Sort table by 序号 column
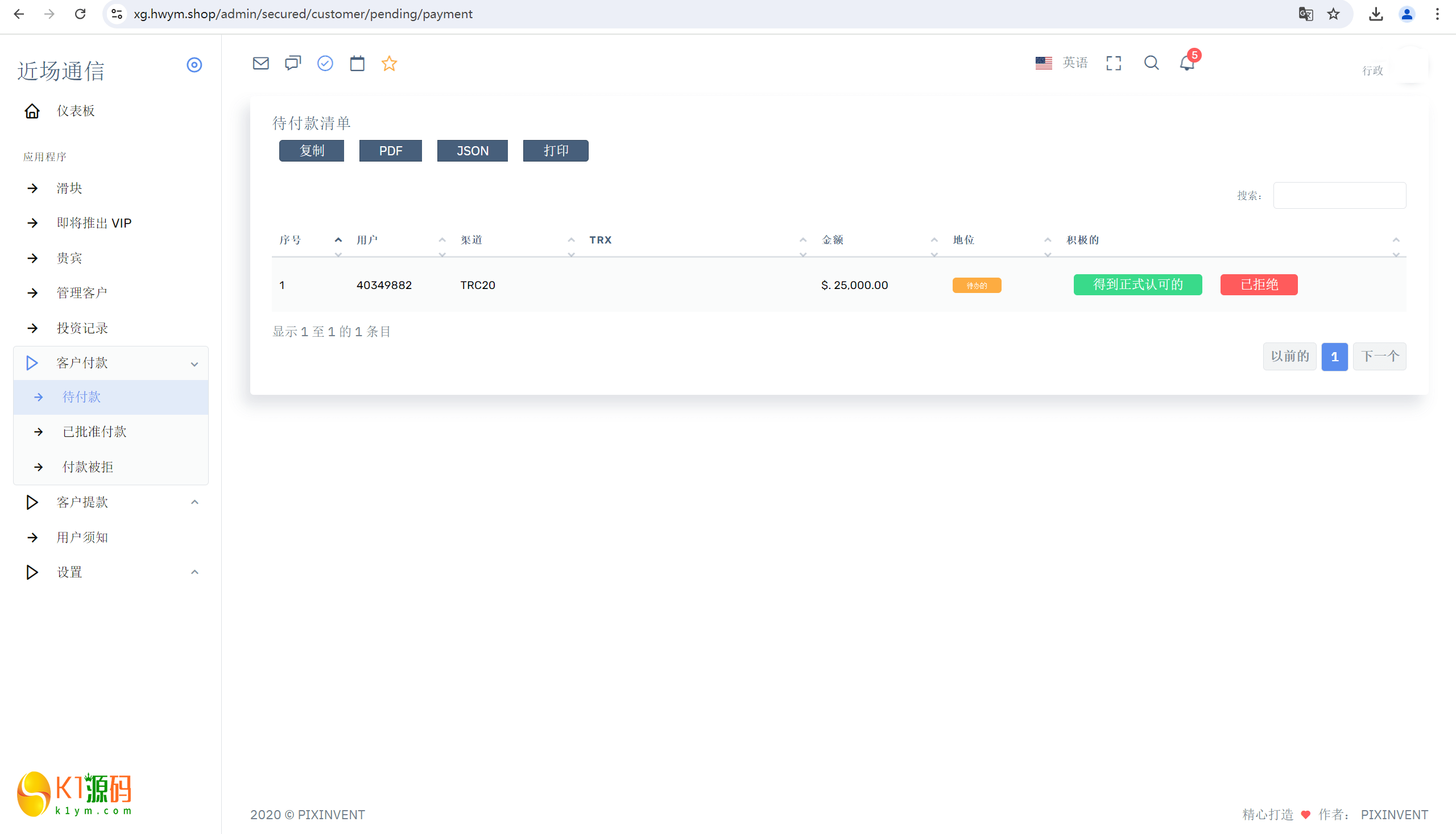 [x=290, y=240]
